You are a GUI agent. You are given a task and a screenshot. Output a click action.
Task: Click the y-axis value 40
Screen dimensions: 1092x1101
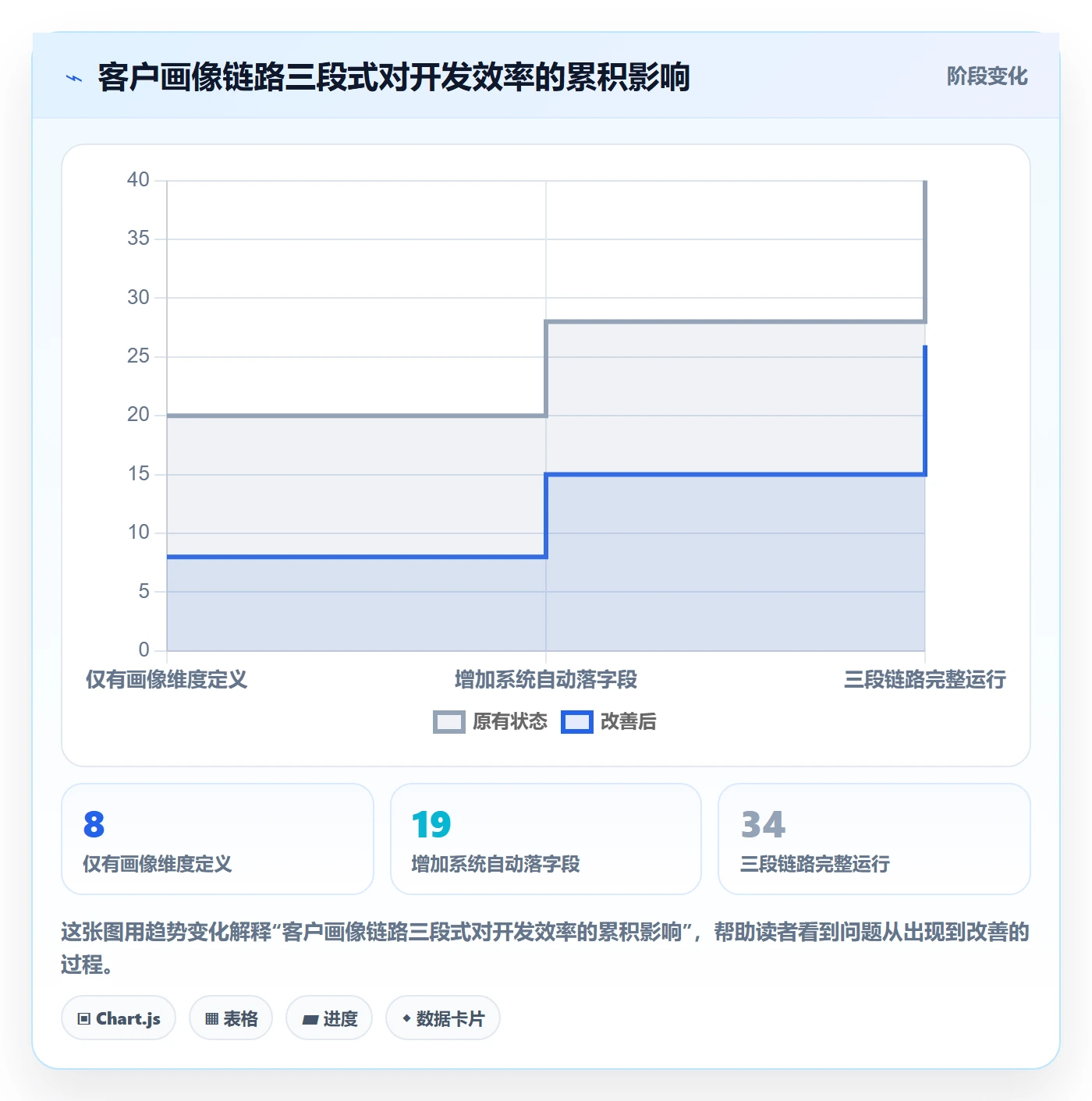click(x=138, y=180)
